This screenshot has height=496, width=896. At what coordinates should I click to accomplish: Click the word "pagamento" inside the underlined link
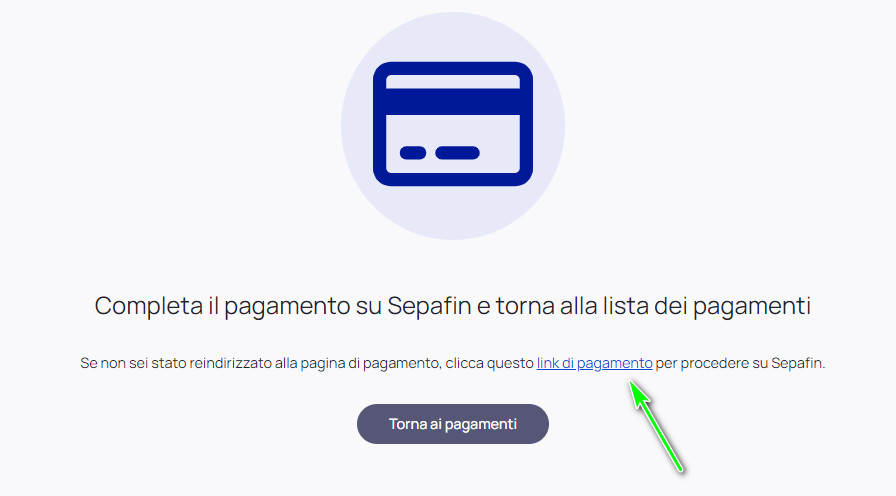614,364
